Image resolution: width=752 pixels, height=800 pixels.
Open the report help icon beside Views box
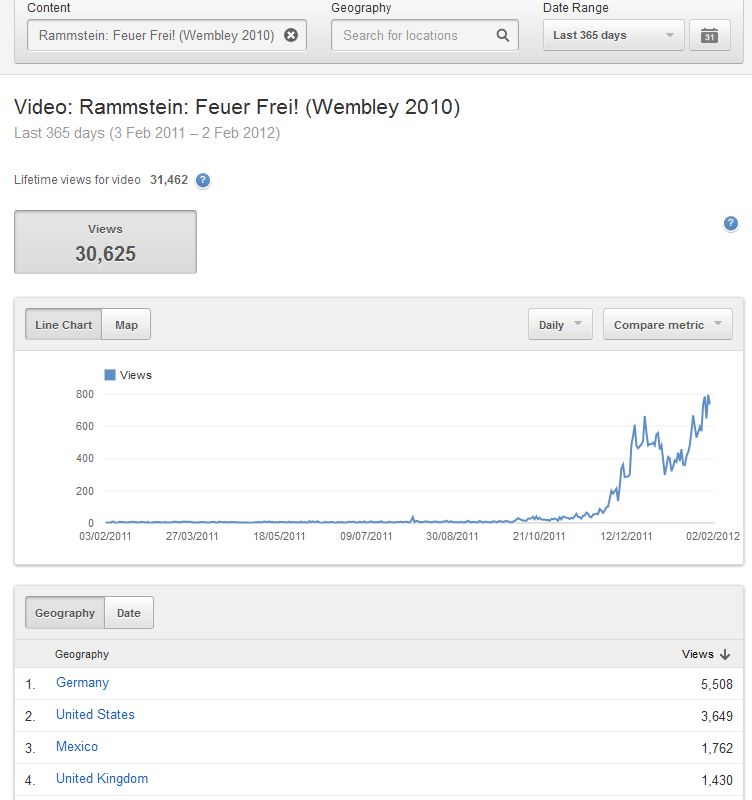point(731,223)
